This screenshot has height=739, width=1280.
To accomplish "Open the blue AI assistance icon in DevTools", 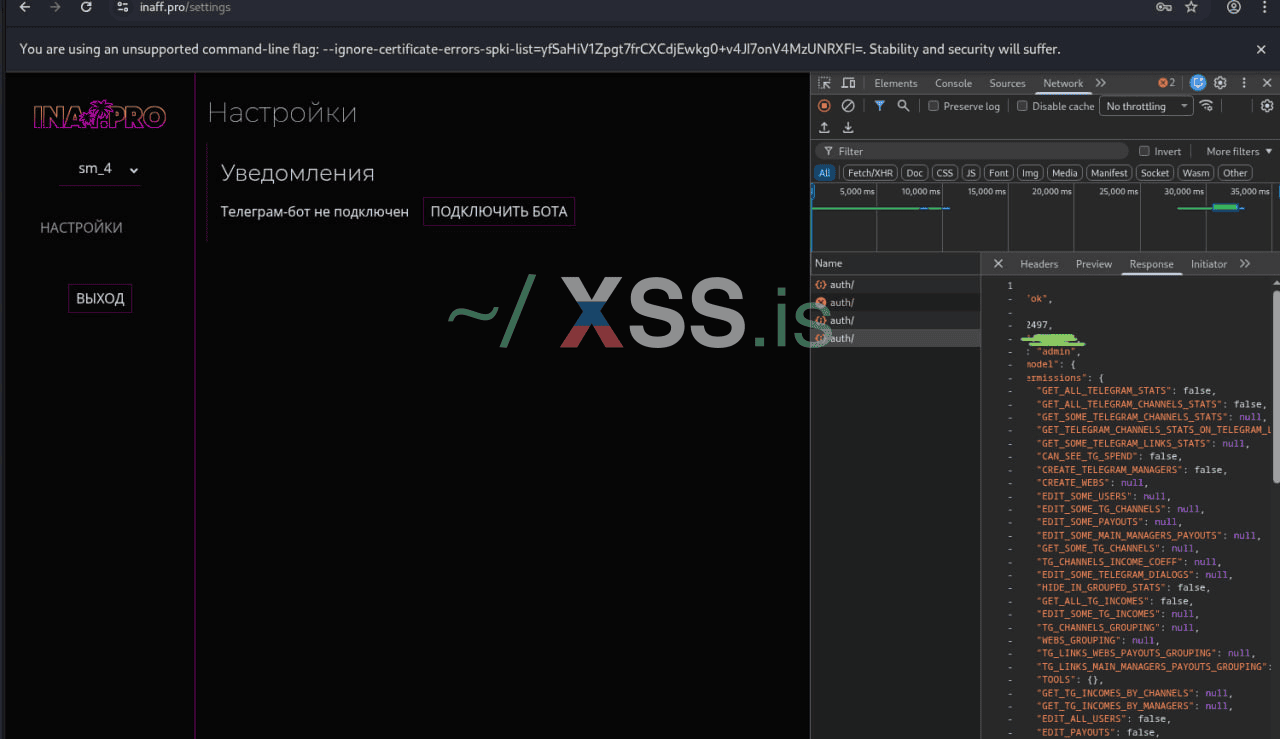I will (x=1198, y=83).
